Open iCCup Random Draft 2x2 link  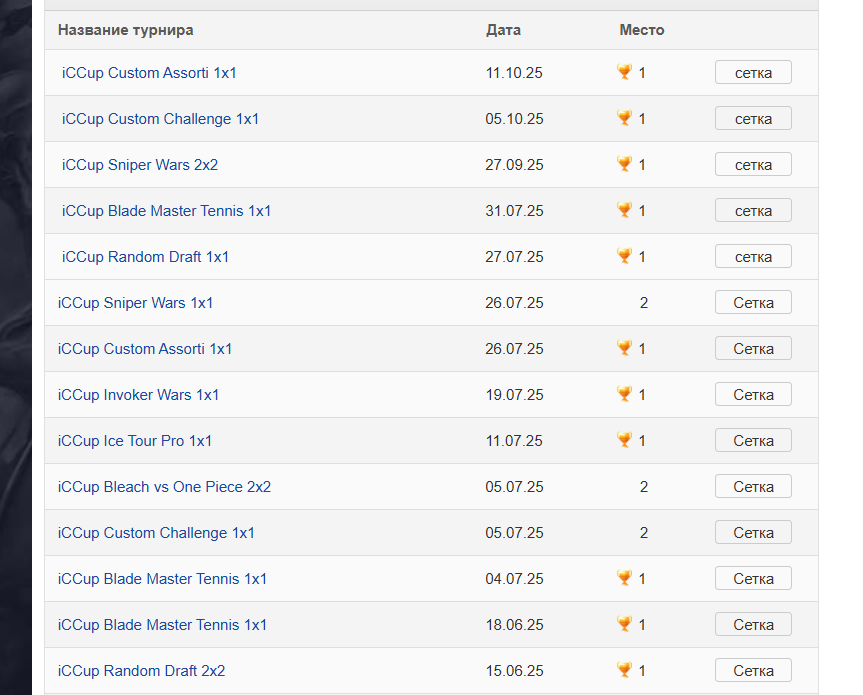click(141, 671)
